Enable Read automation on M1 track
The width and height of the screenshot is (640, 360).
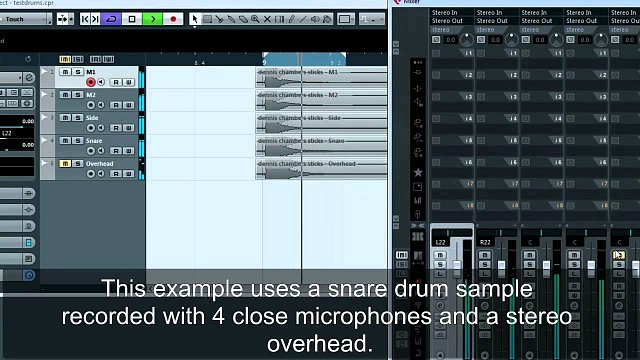[116, 82]
